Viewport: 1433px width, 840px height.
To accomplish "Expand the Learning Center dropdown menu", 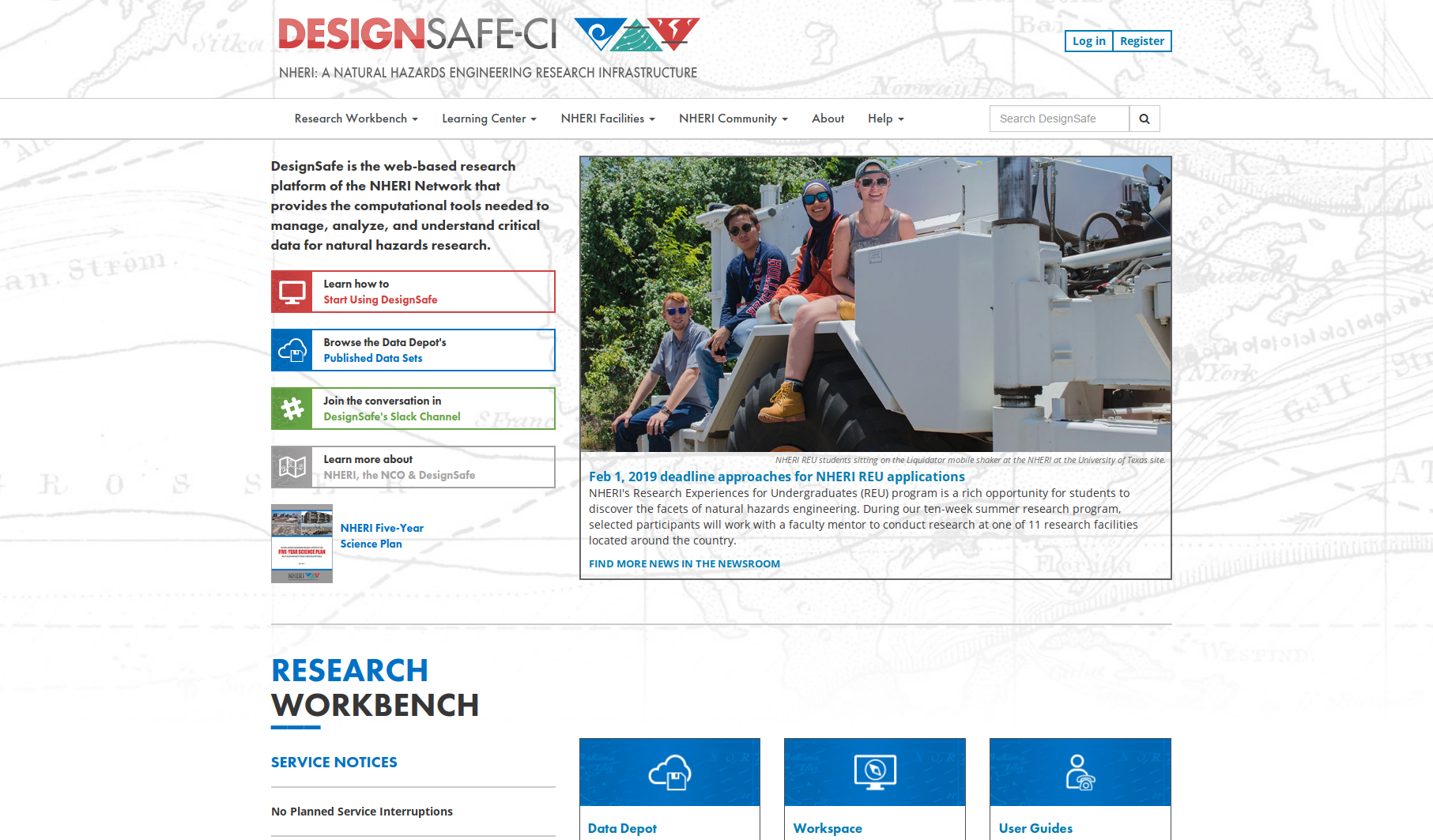I will coord(489,119).
